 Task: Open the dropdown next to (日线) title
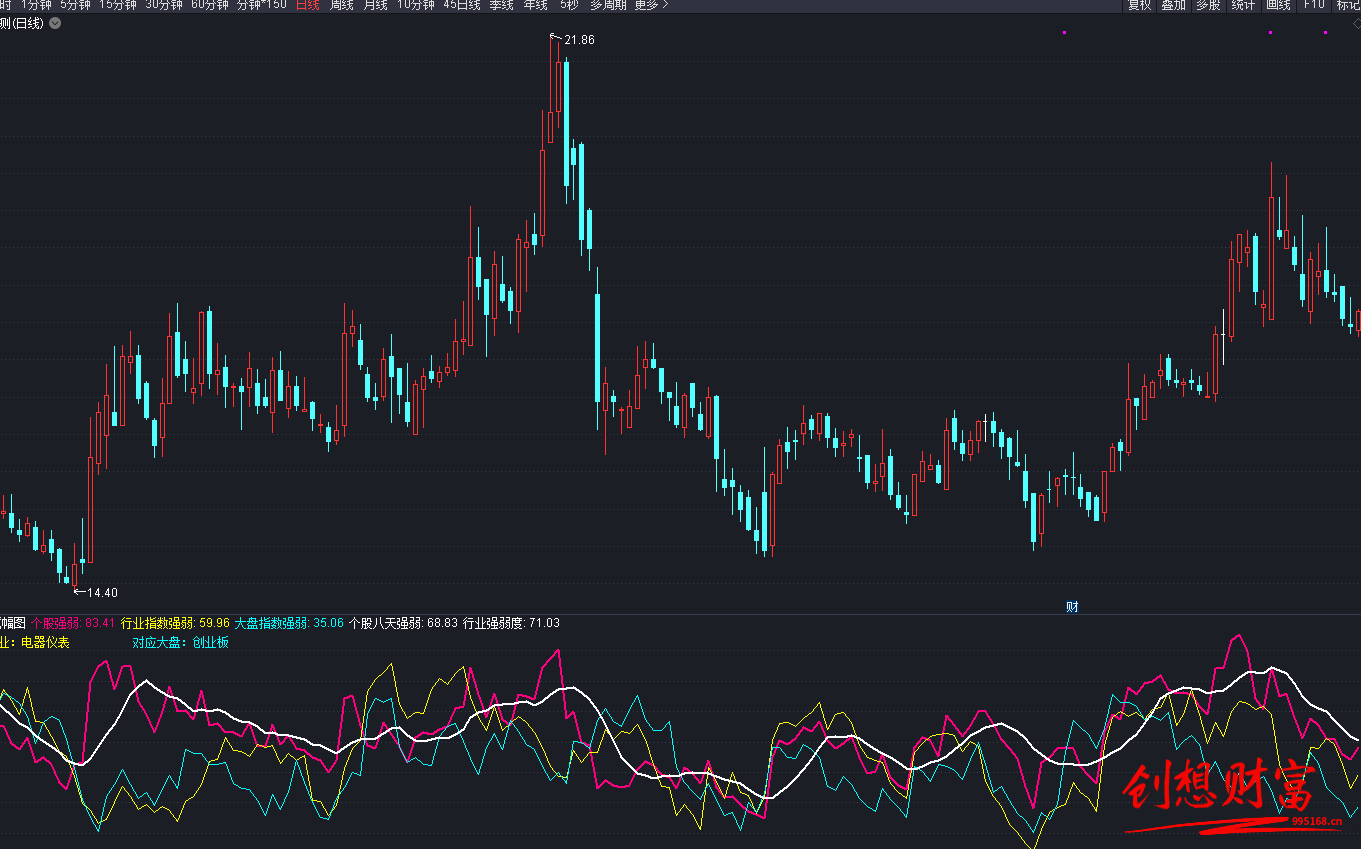tap(54, 23)
